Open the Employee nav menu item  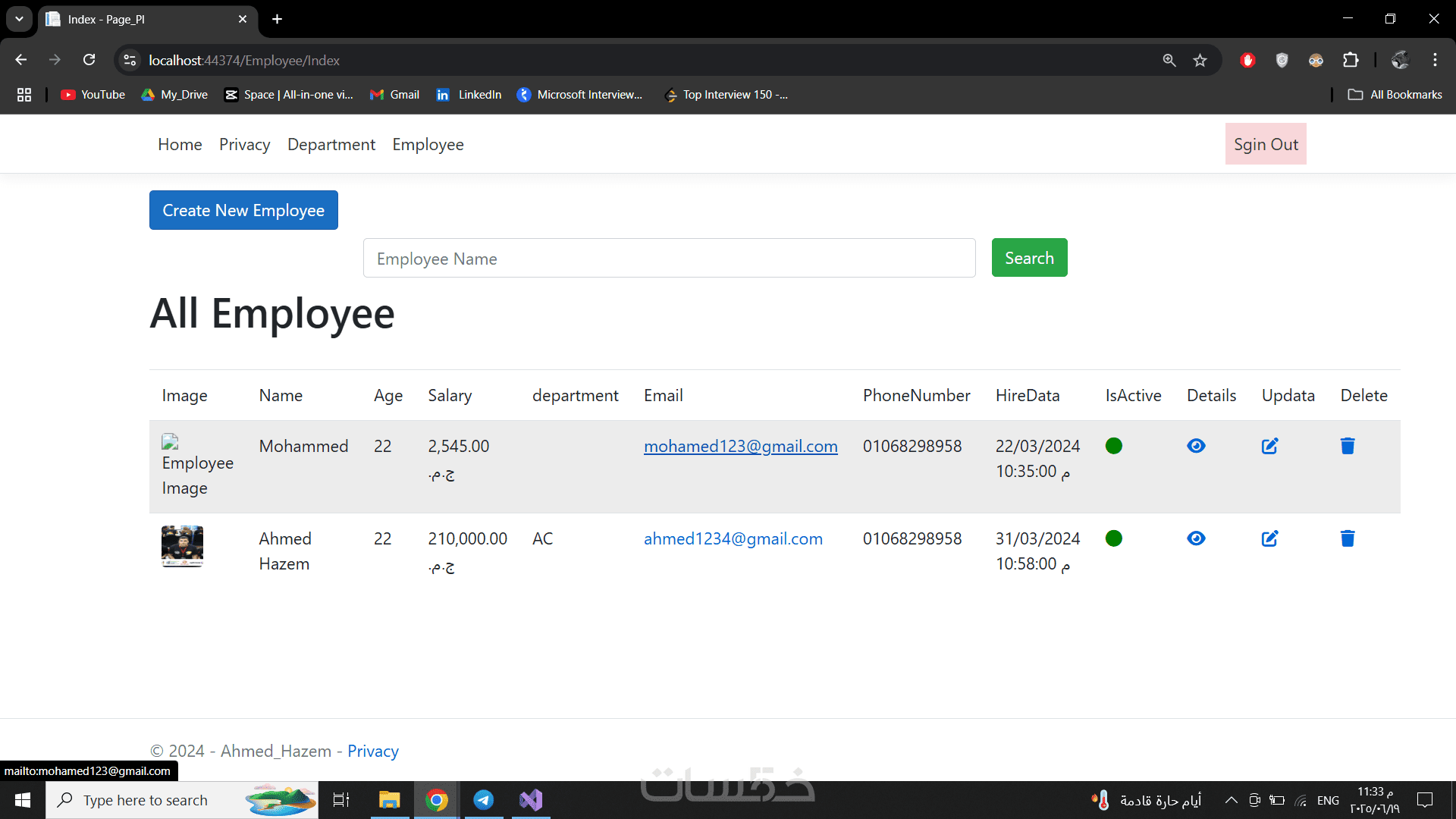[x=428, y=144]
